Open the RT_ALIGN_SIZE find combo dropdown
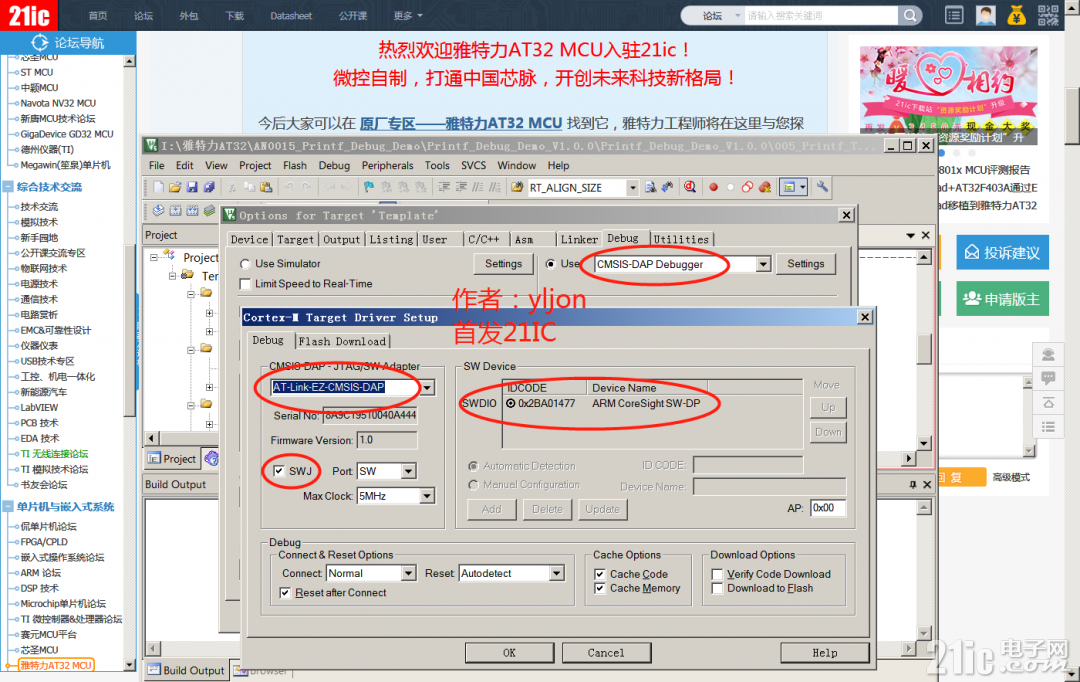The width and height of the screenshot is (1080, 682). tap(632, 187)
